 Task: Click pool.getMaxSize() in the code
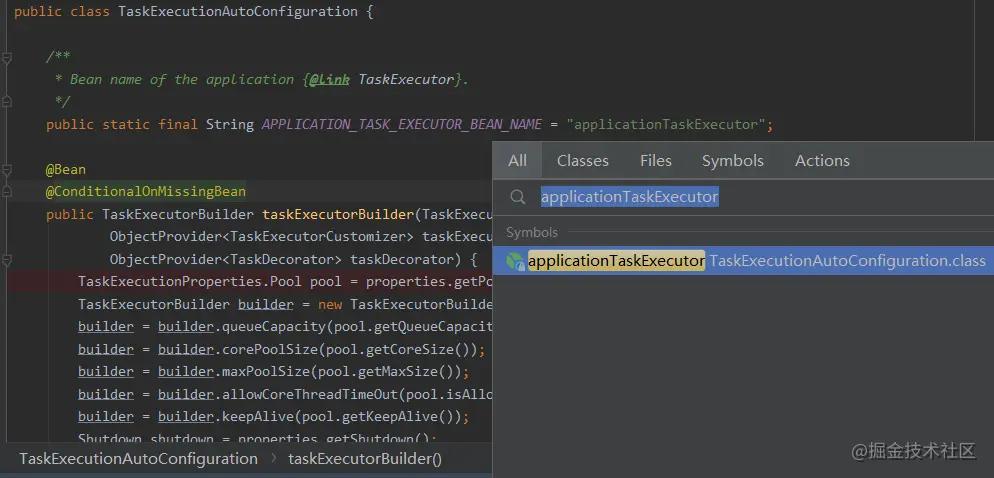click(x=385, y=371)
